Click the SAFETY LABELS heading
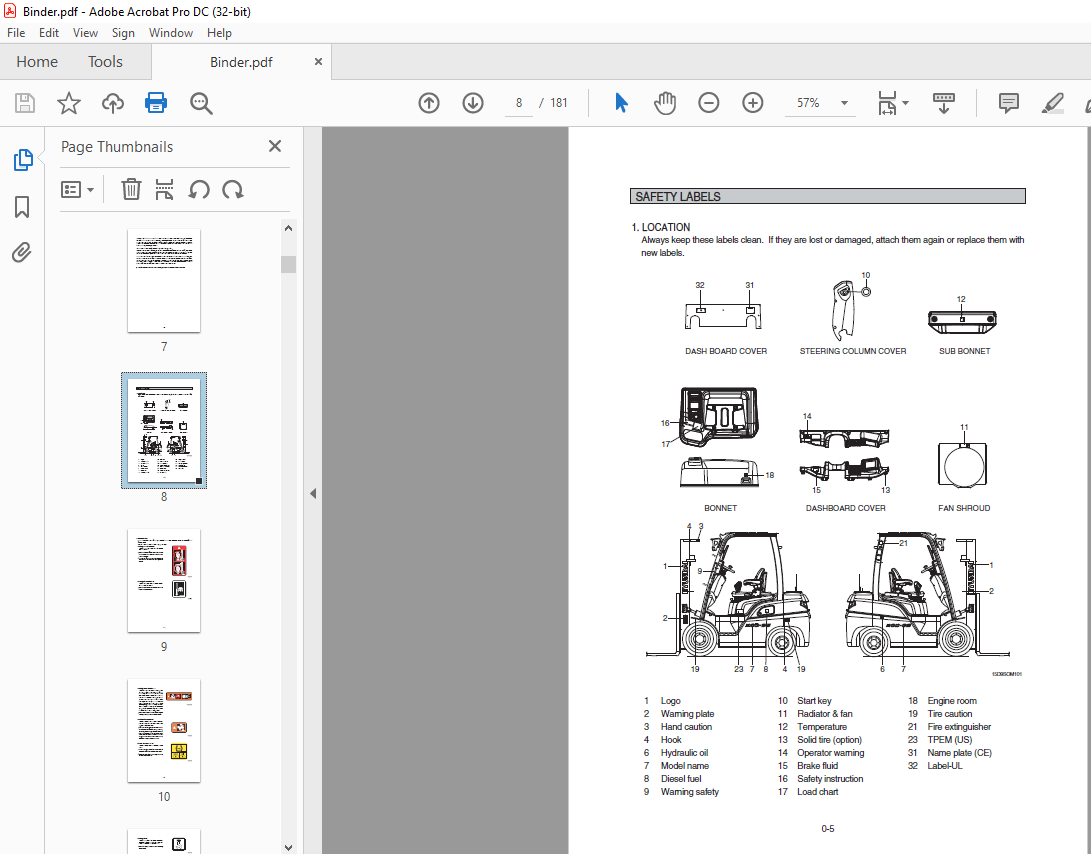1091x854 pixels. click(x=678, y=197)
